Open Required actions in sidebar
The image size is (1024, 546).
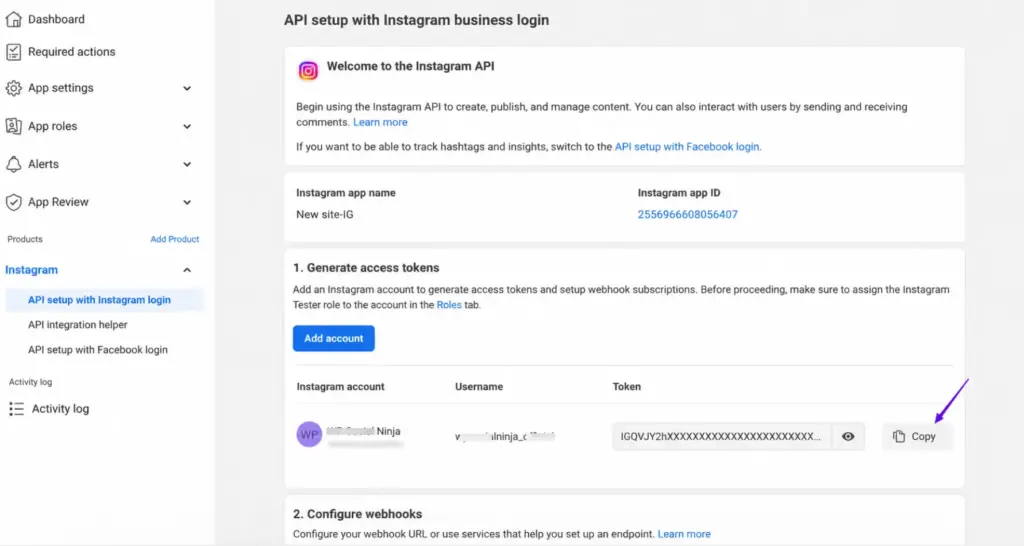[71, 52]
